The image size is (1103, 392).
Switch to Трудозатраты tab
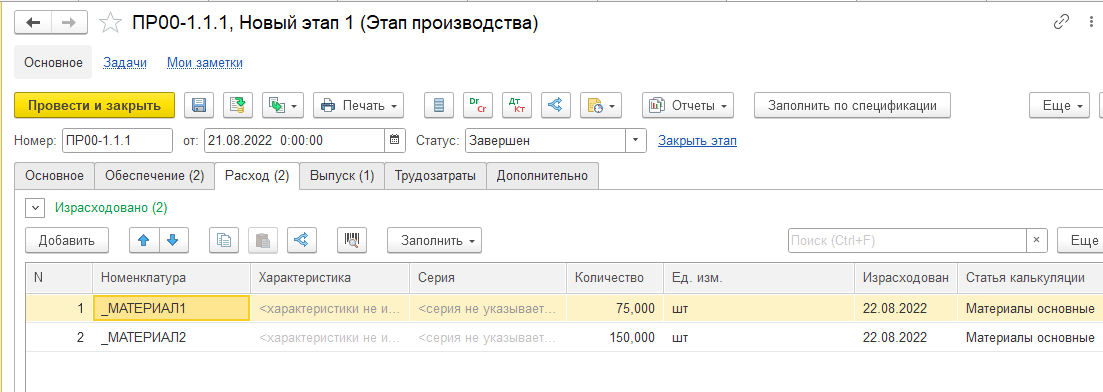click(x=435, y=176)
